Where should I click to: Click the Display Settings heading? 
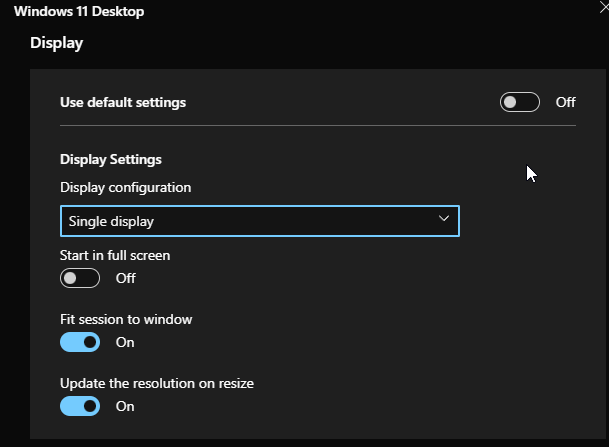coord(111,159)
